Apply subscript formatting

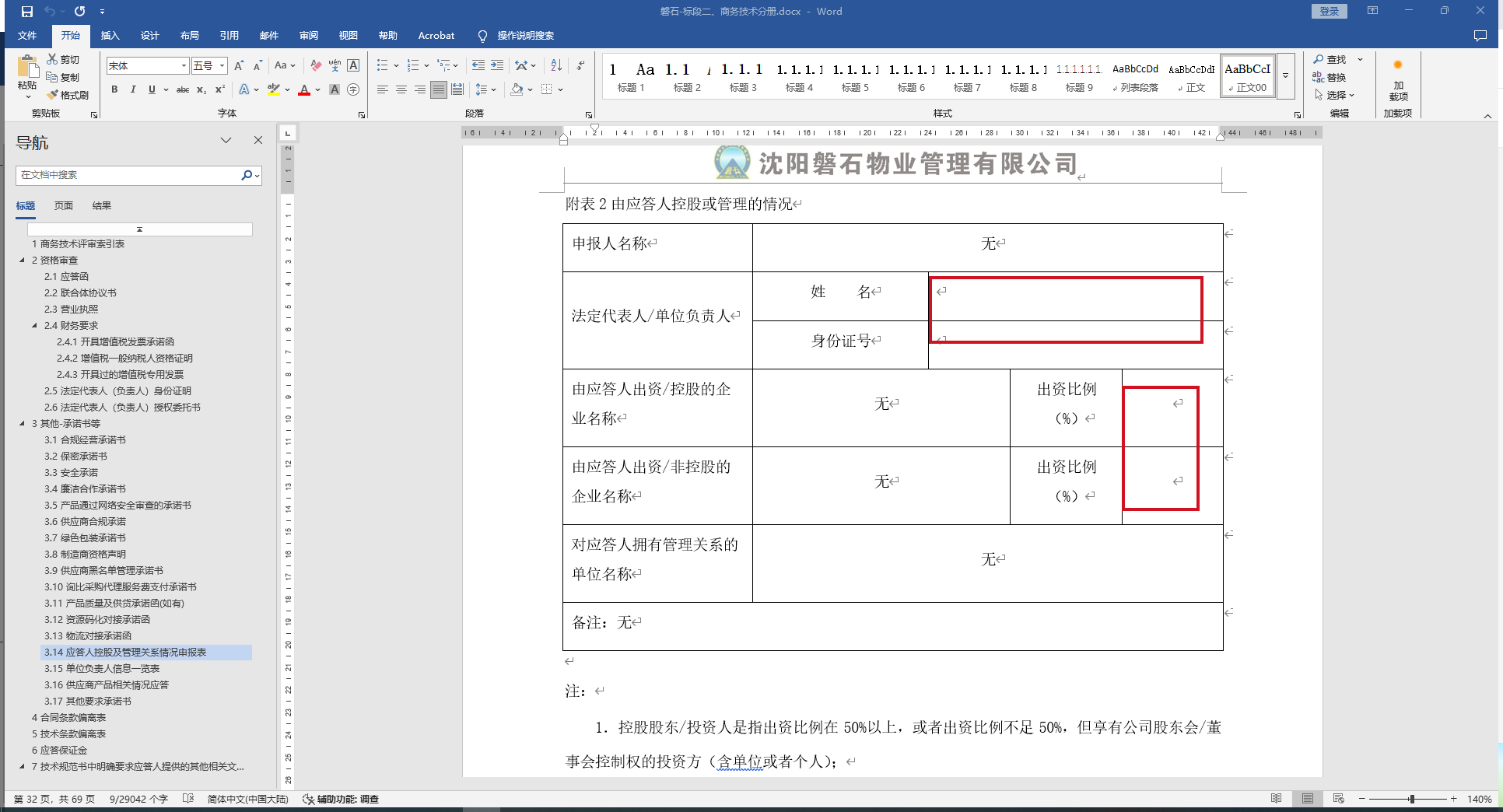201,89
